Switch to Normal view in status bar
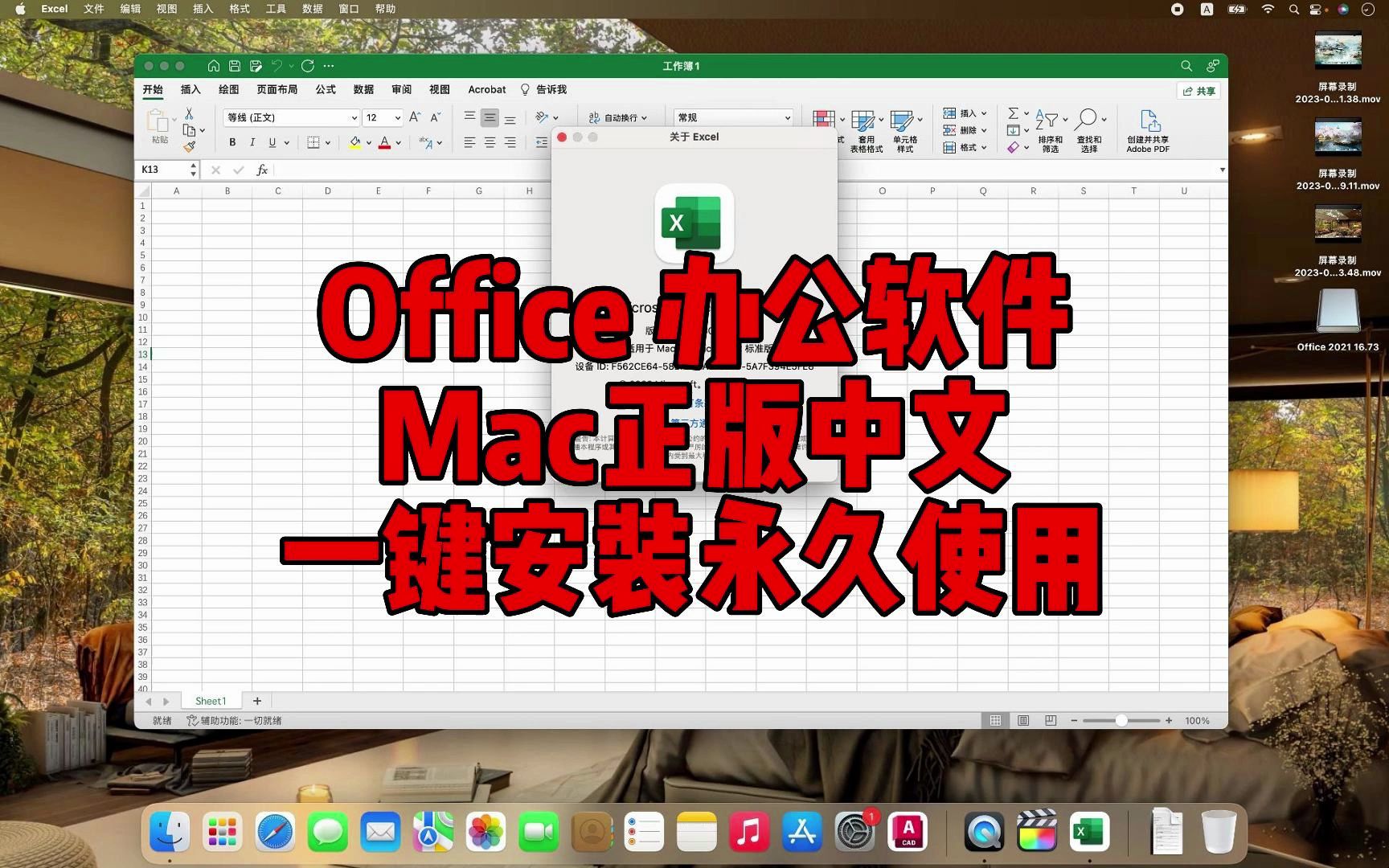 click(995, 721)
